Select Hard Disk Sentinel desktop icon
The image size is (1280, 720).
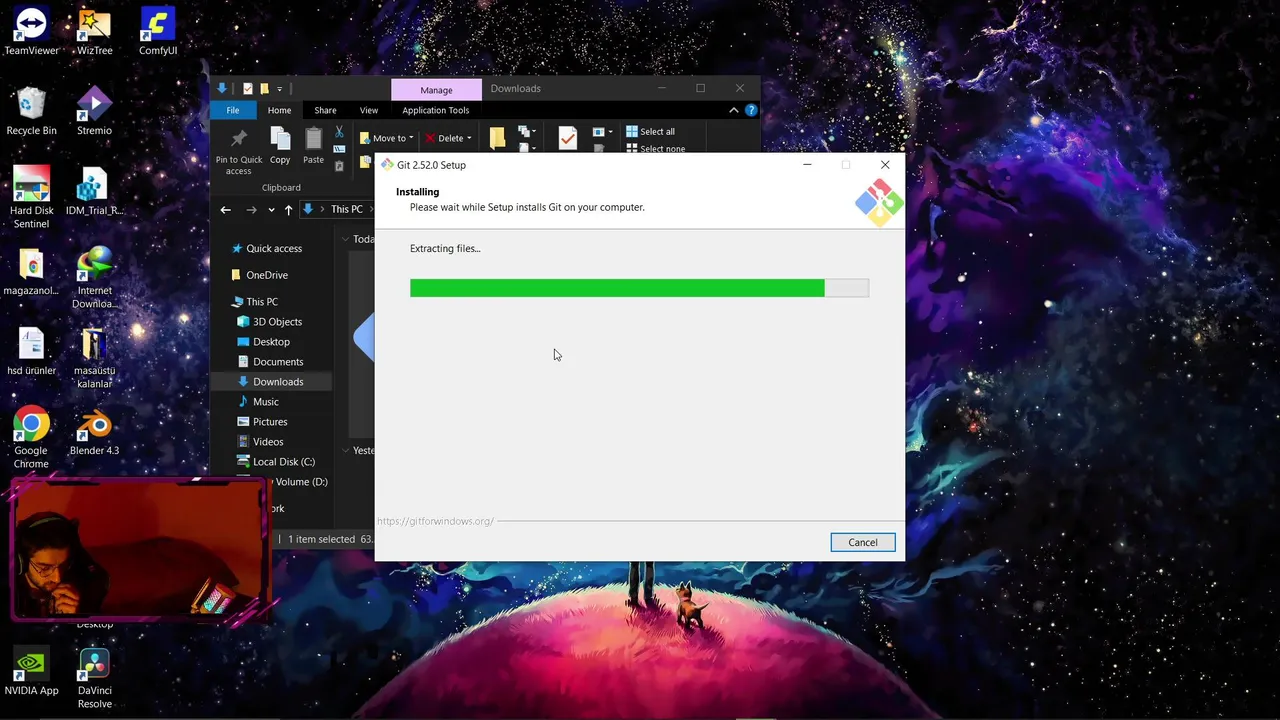[31, 197]
